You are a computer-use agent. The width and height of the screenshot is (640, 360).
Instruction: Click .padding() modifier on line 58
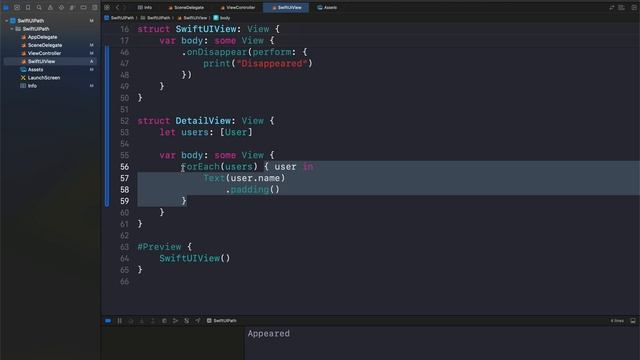pyautogui.click(x=253, y=190)
